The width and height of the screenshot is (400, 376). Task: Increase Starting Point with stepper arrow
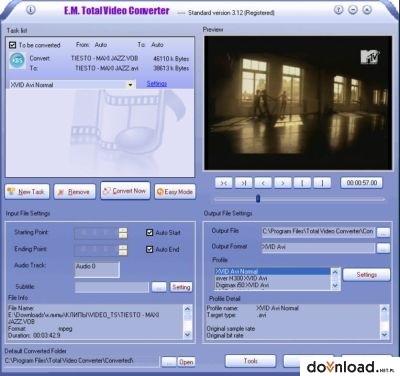point(123,230)
